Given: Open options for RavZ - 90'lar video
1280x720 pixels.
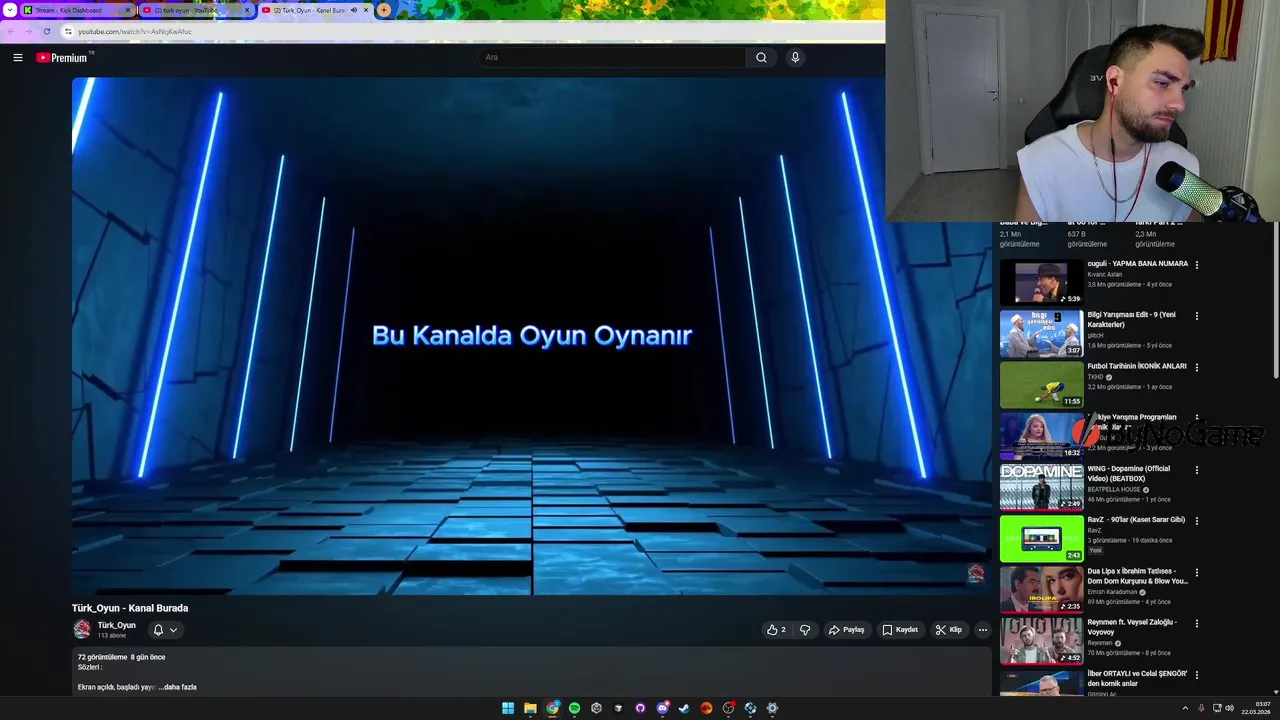Looking at the screenshot, I should [1197, 521].
